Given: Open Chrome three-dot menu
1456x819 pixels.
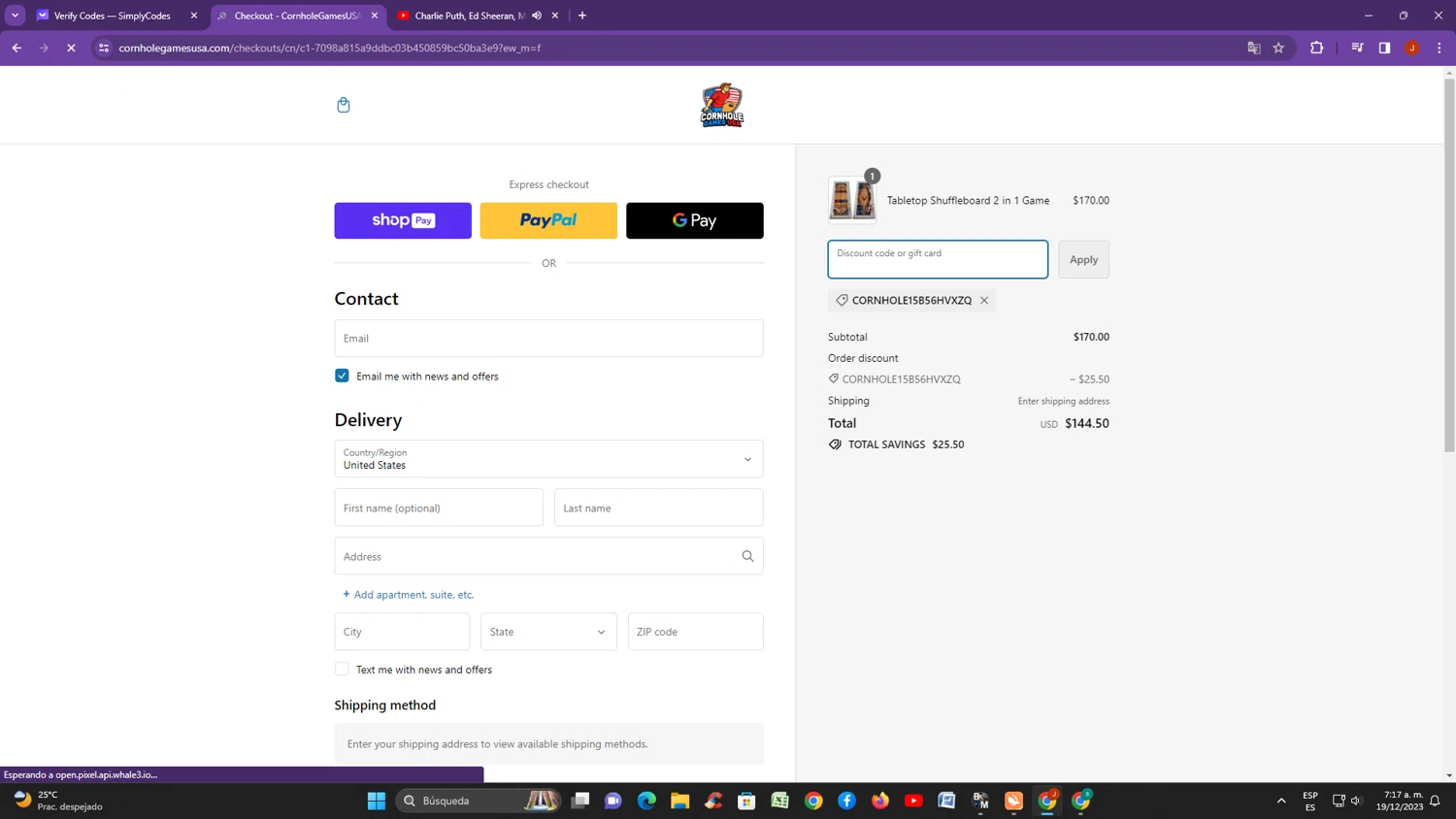Looking at the screenshot, I should point(1439,48).
